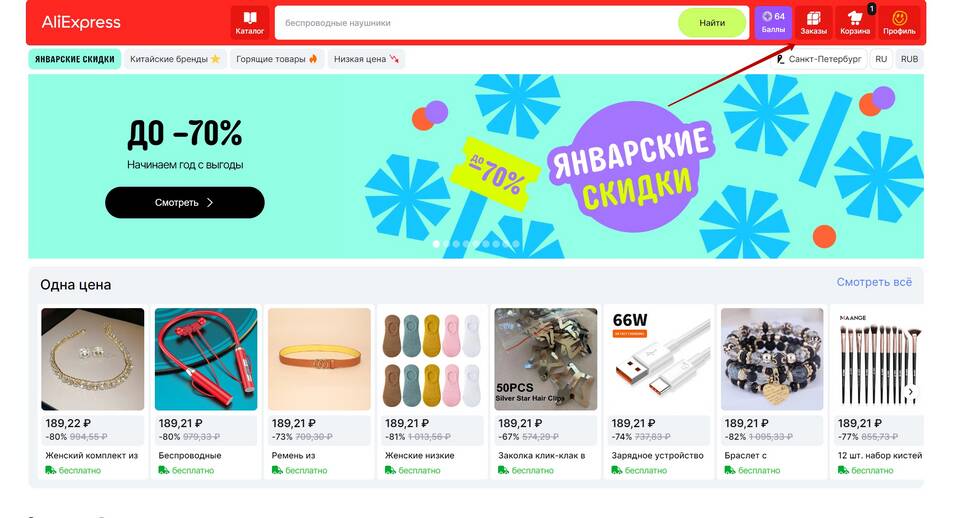Select the first banner carousel dot

(x=436, y=244)
